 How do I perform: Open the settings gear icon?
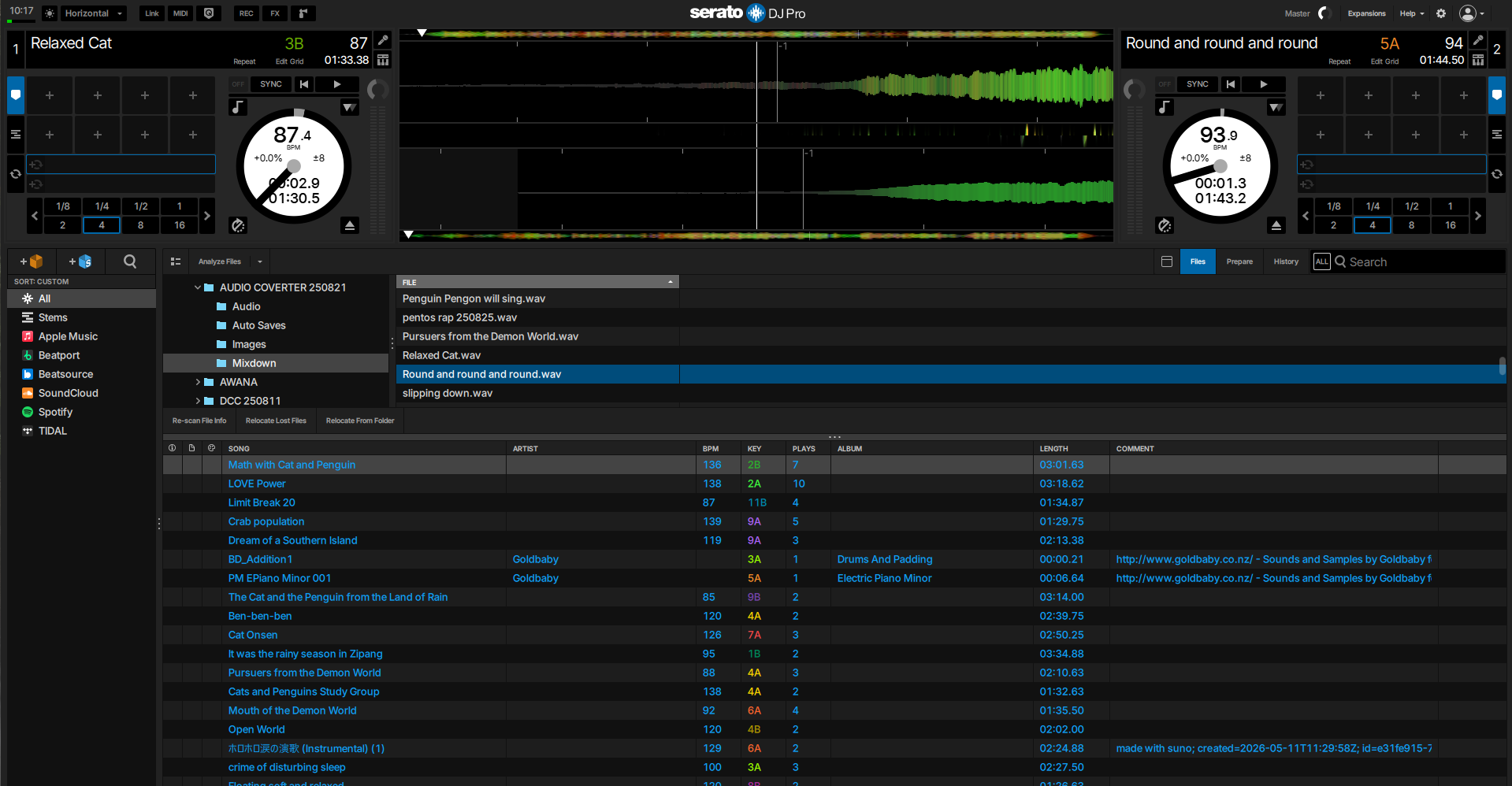1441,13
